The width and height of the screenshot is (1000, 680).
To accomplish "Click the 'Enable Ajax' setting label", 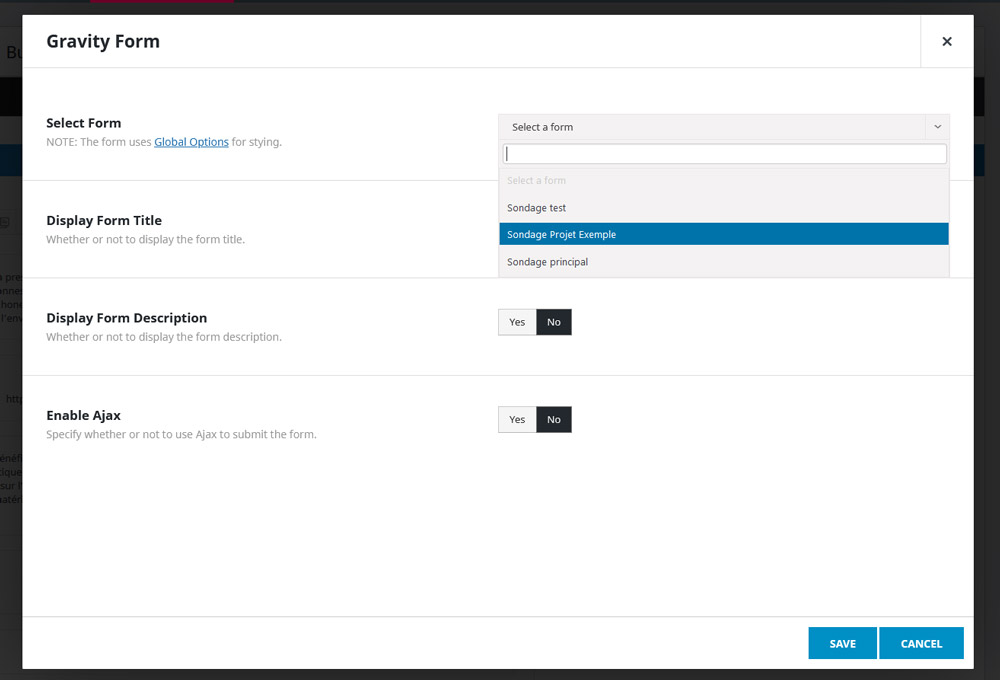I will [83, 415].
